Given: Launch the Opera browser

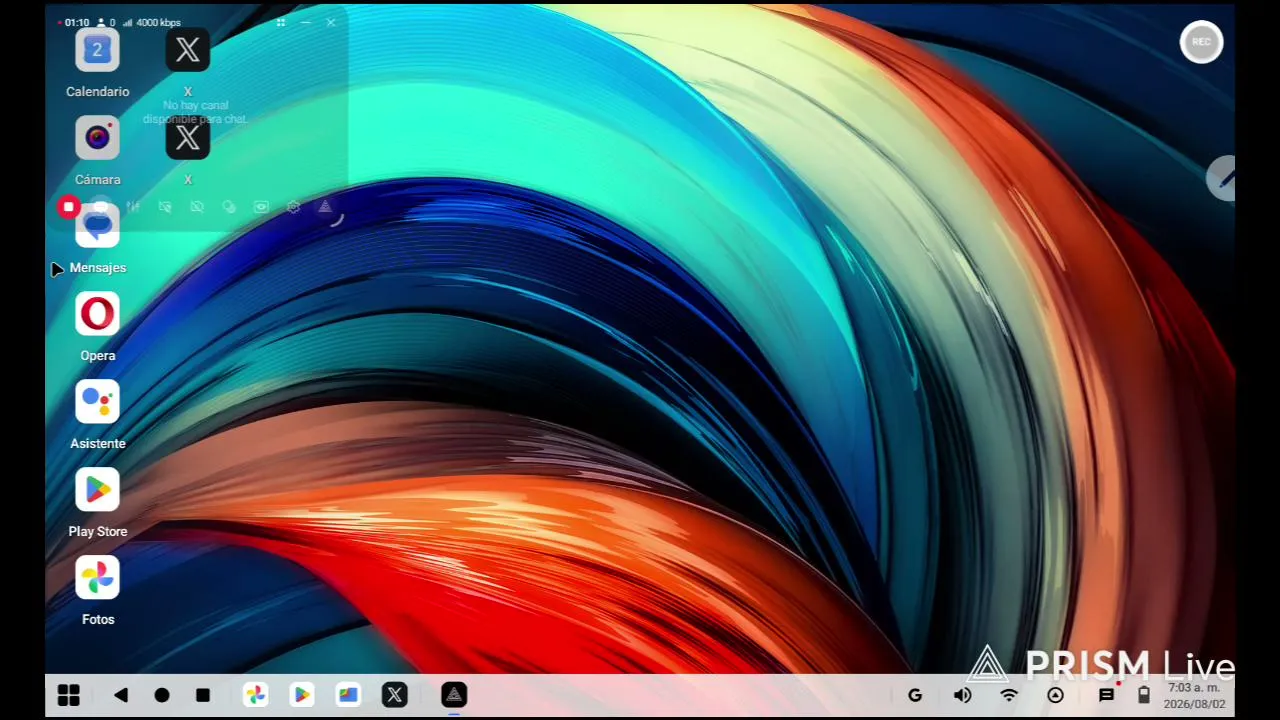Looking at the screenshot, I should pos(97,314).
